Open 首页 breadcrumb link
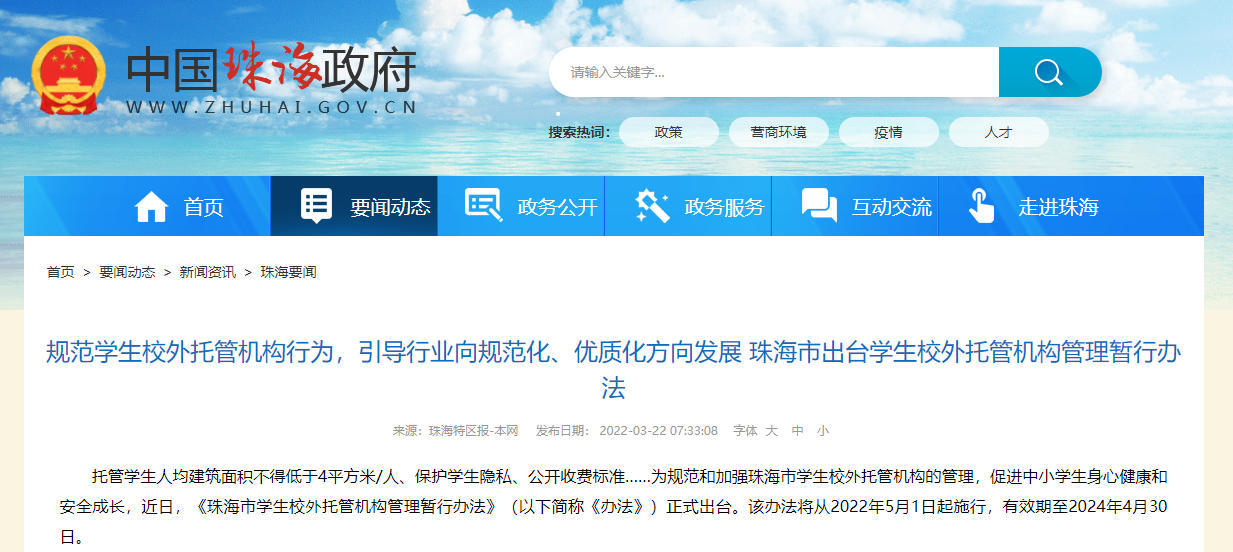 (x=61, y=272)
